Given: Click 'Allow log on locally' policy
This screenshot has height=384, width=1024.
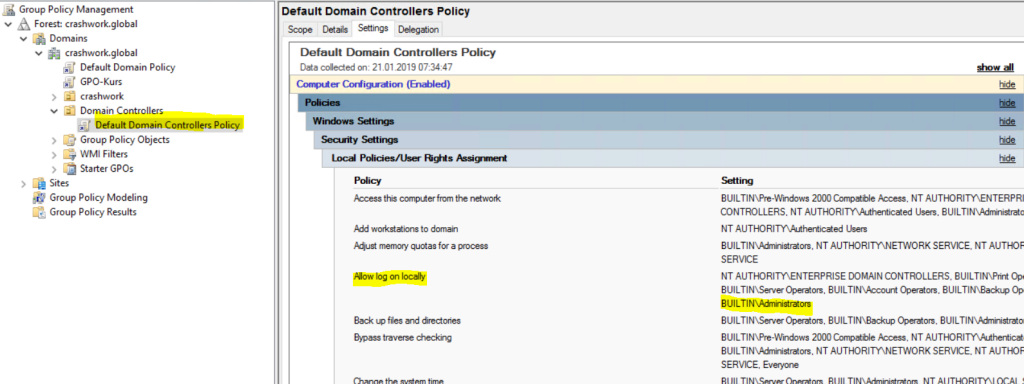Looking at the screenshot, I should tap(389, 277).
